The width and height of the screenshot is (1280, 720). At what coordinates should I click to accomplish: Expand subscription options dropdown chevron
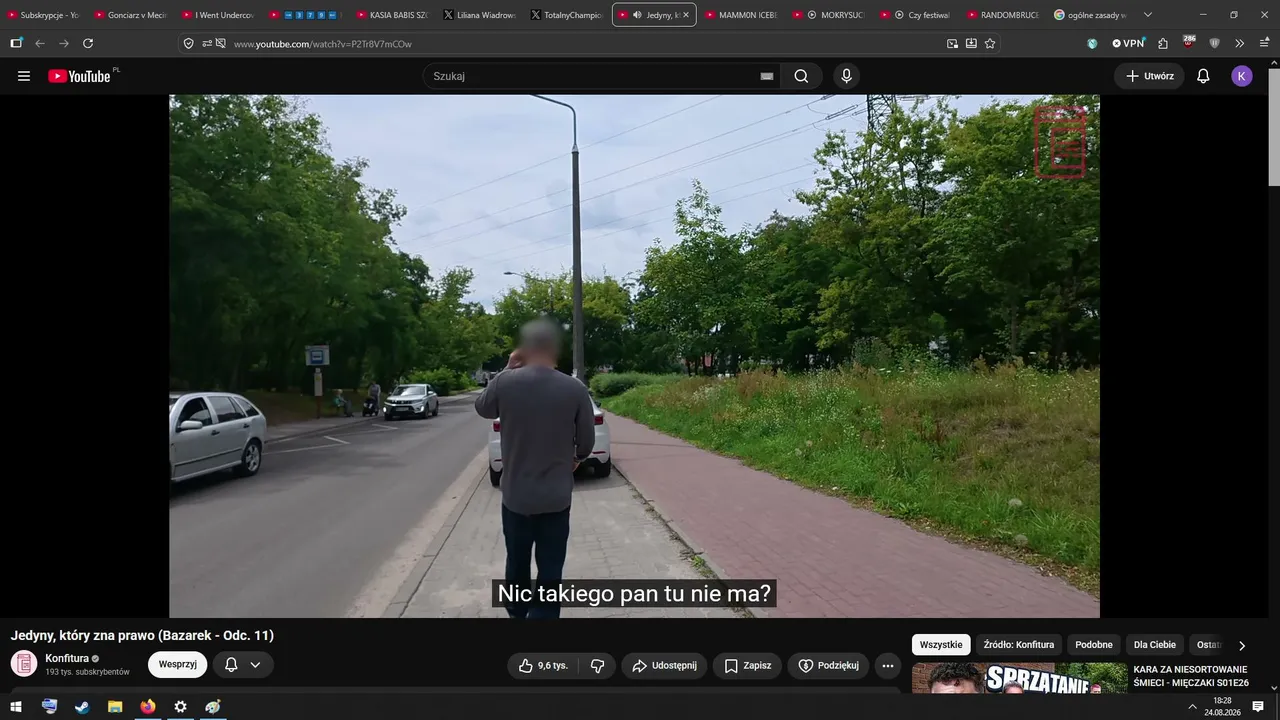pos(255,665)
